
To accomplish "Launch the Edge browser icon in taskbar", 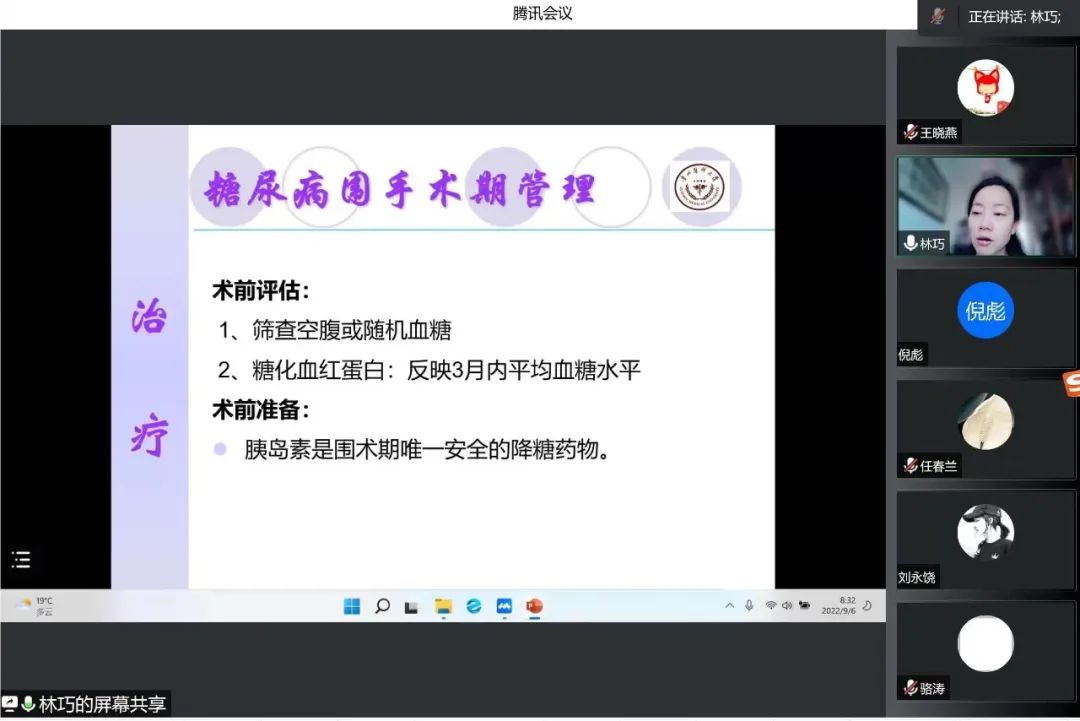I will point(473,606).
